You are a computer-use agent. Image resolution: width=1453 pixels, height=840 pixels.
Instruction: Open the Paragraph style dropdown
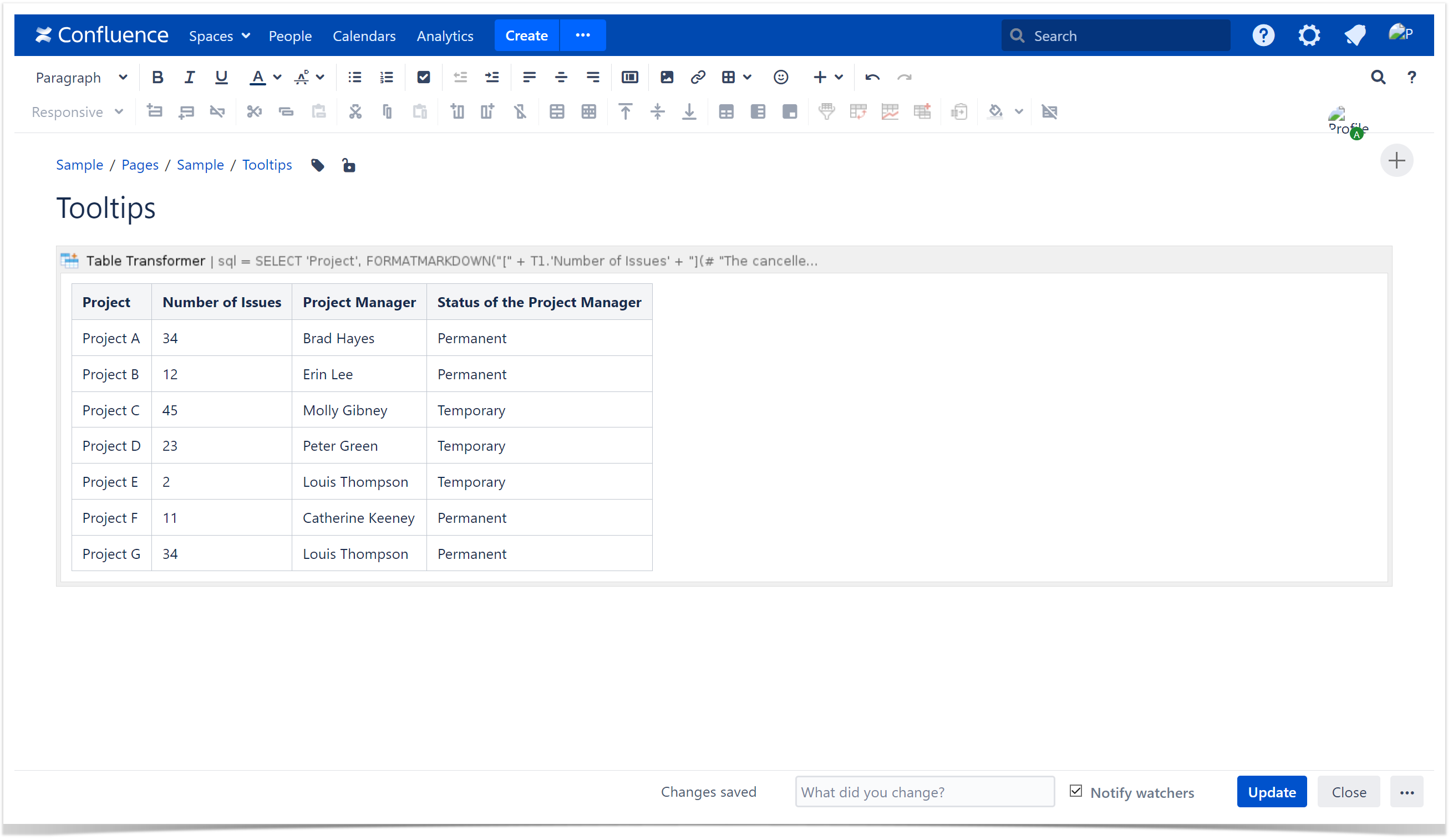click(x=81, y=77)
